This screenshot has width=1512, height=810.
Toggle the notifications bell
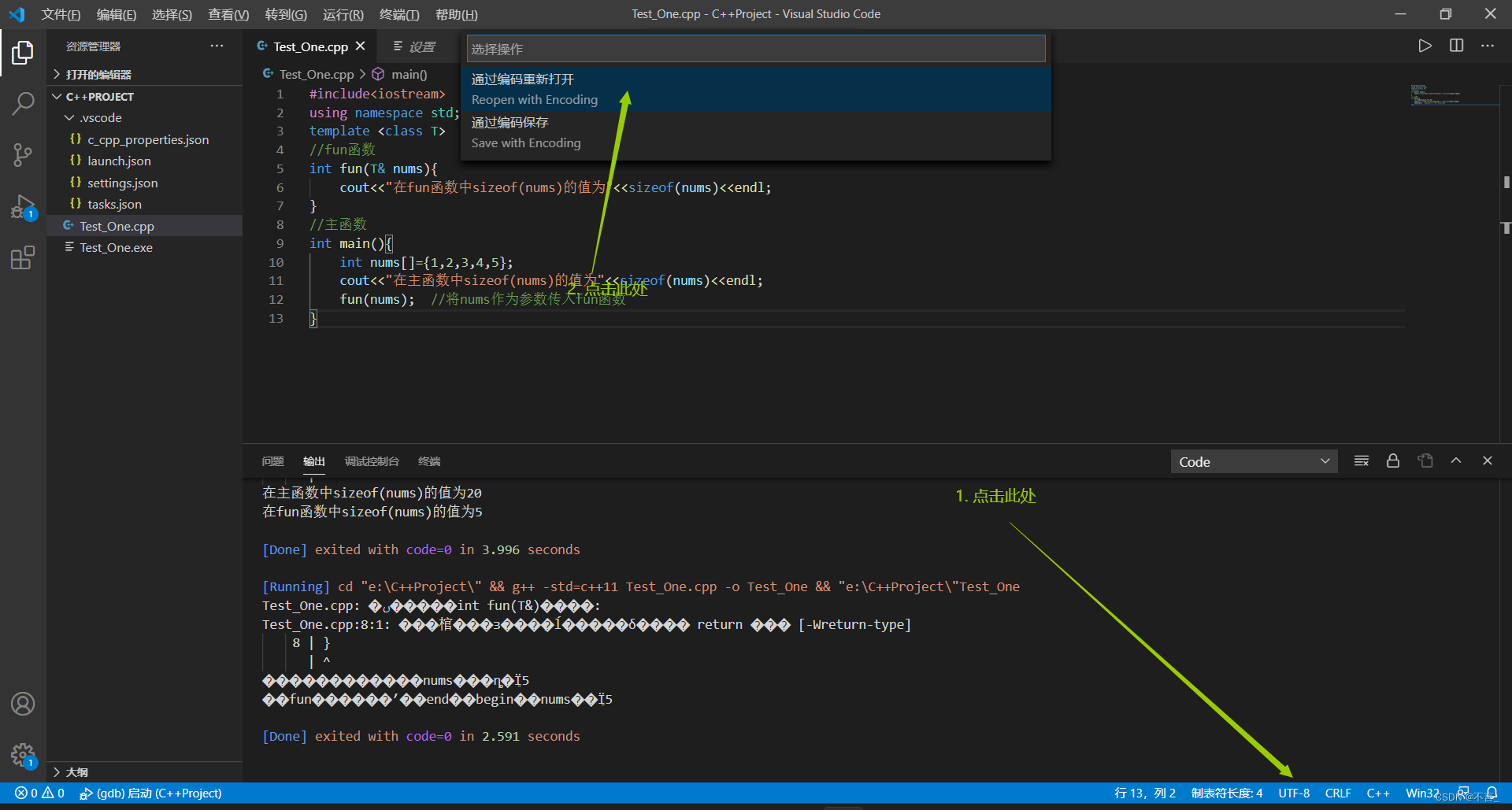(1493, 793)
